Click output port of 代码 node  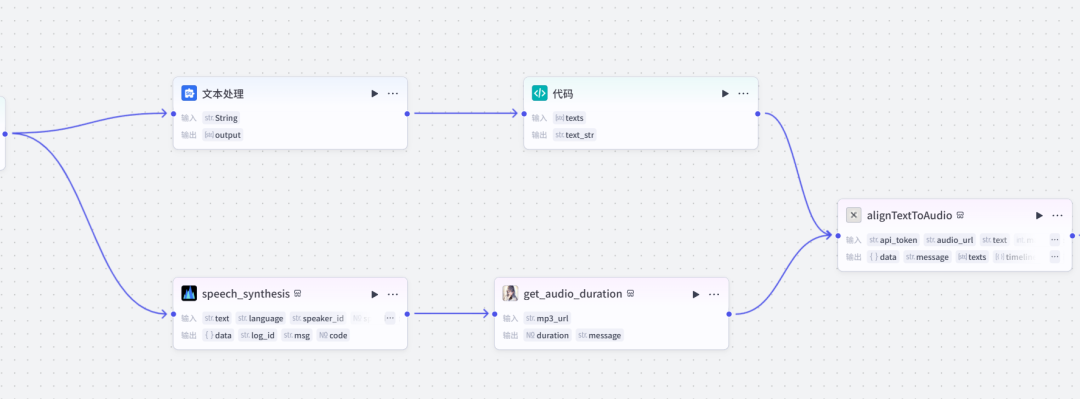[x=758, y=113]
